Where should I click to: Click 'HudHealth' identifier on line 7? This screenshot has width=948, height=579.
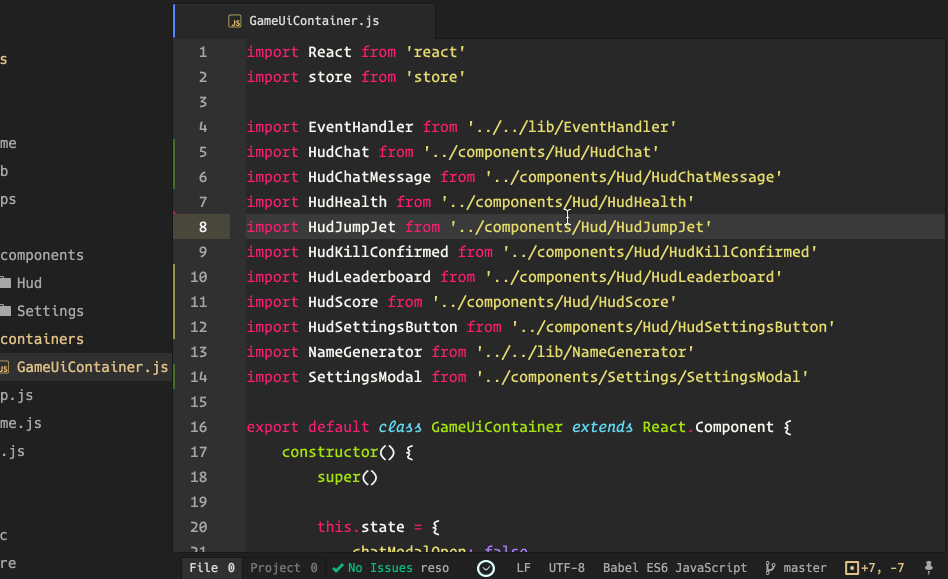point(347,202)
